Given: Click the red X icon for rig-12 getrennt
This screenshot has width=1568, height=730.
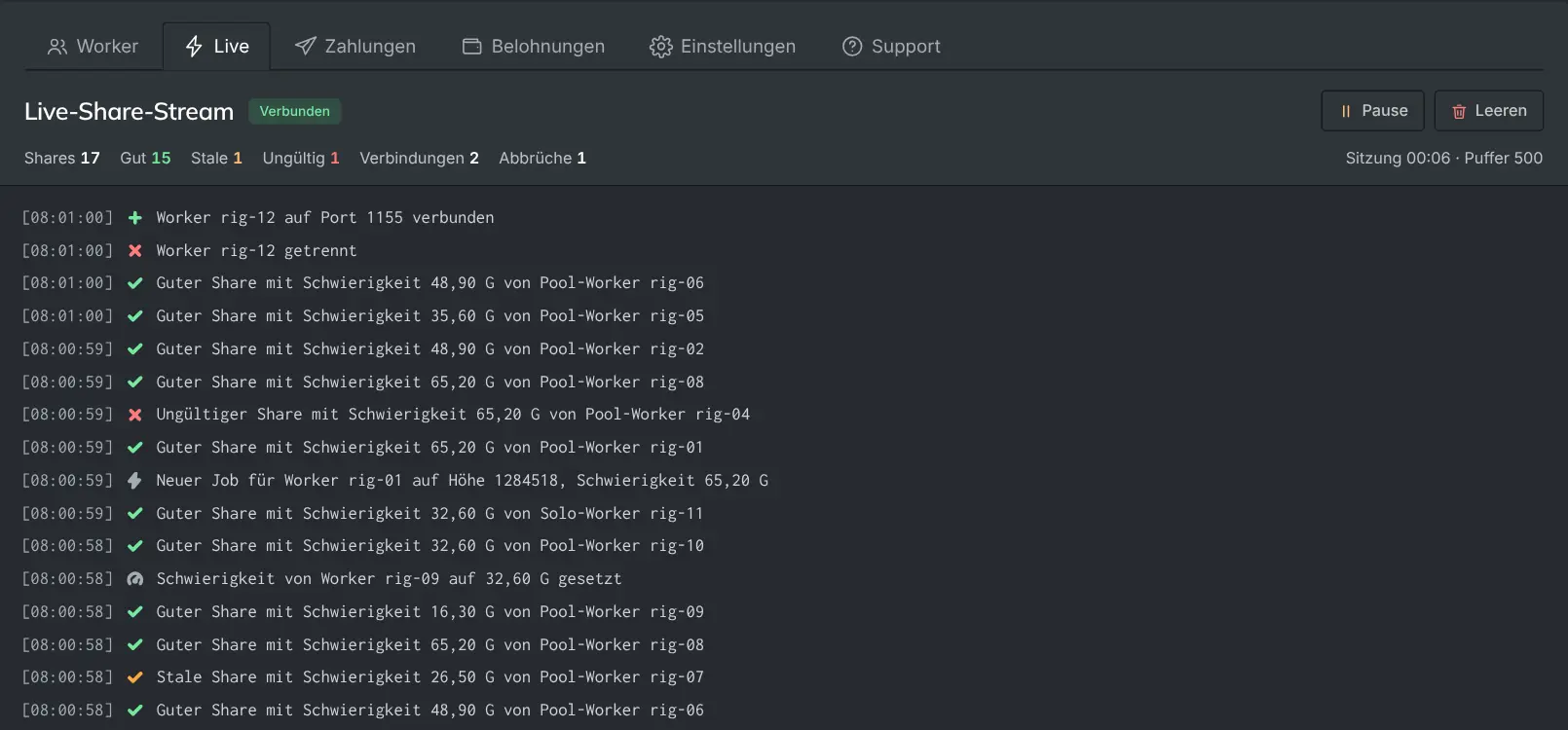Looking at the screenshot, I should pyautogui.click(x=135, y=251).
